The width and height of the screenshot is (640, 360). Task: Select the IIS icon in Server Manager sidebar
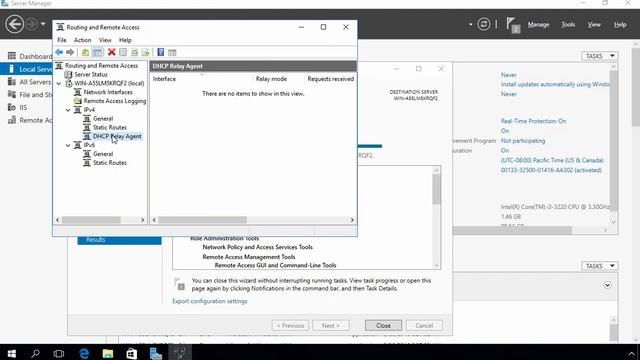12,107
